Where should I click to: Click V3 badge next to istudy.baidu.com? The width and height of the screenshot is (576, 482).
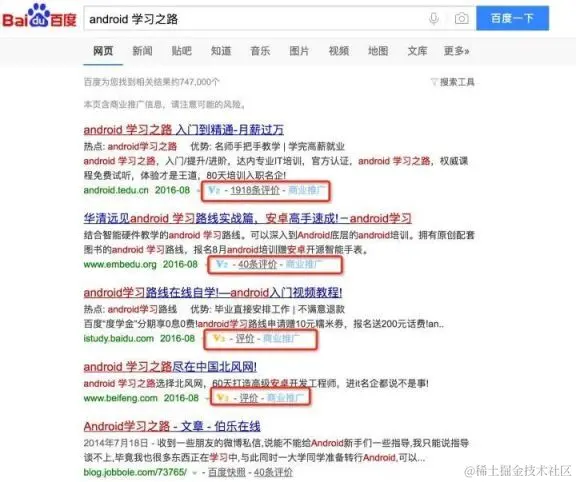[x=219, y=338]
